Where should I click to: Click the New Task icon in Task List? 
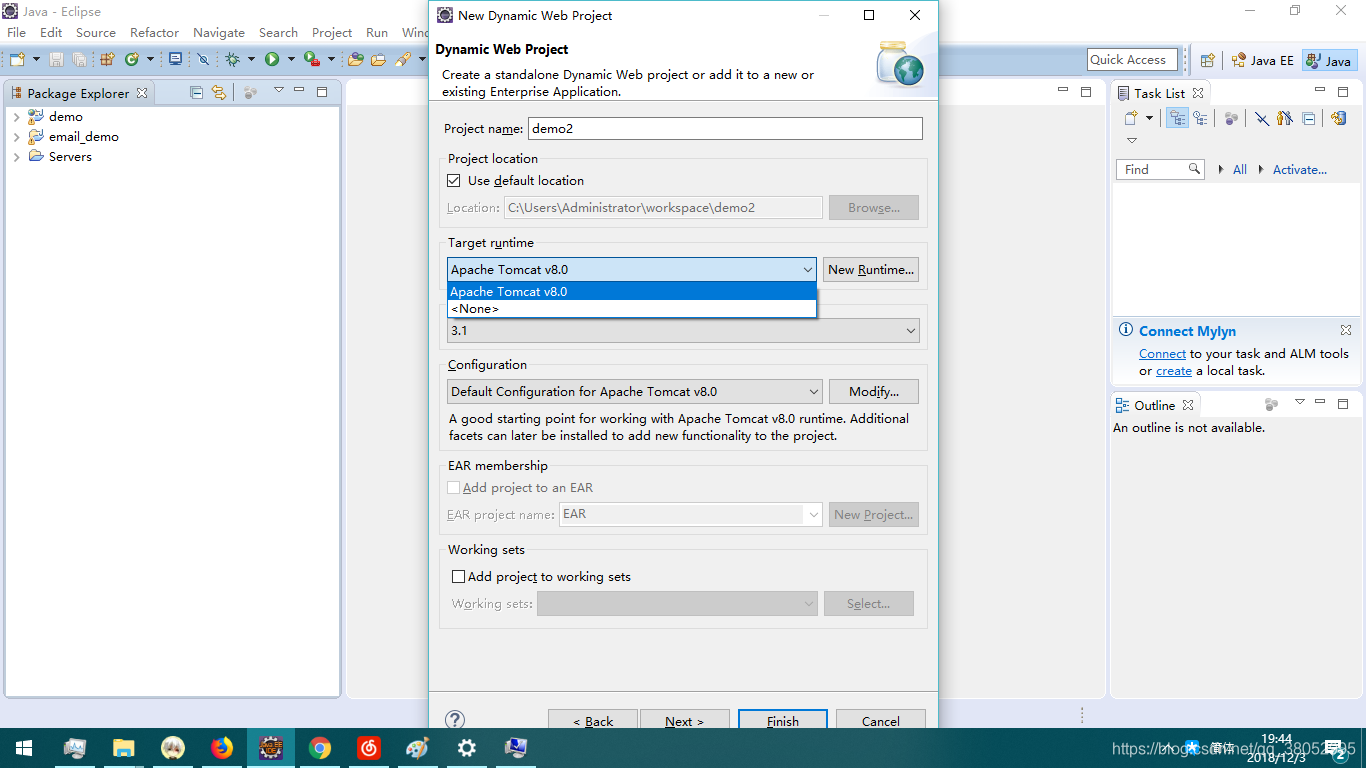pyautogui.click(x=1131, y=118)
